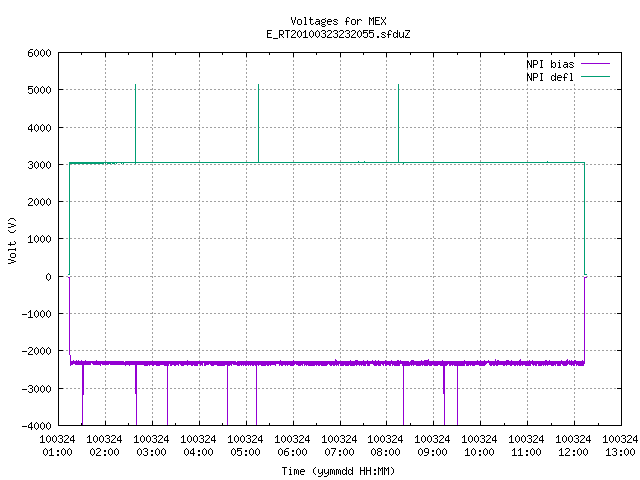This screenshot has height=480, width=640.
Task: Click the green deflection spike after 05:00
Action: pos(258,122)
